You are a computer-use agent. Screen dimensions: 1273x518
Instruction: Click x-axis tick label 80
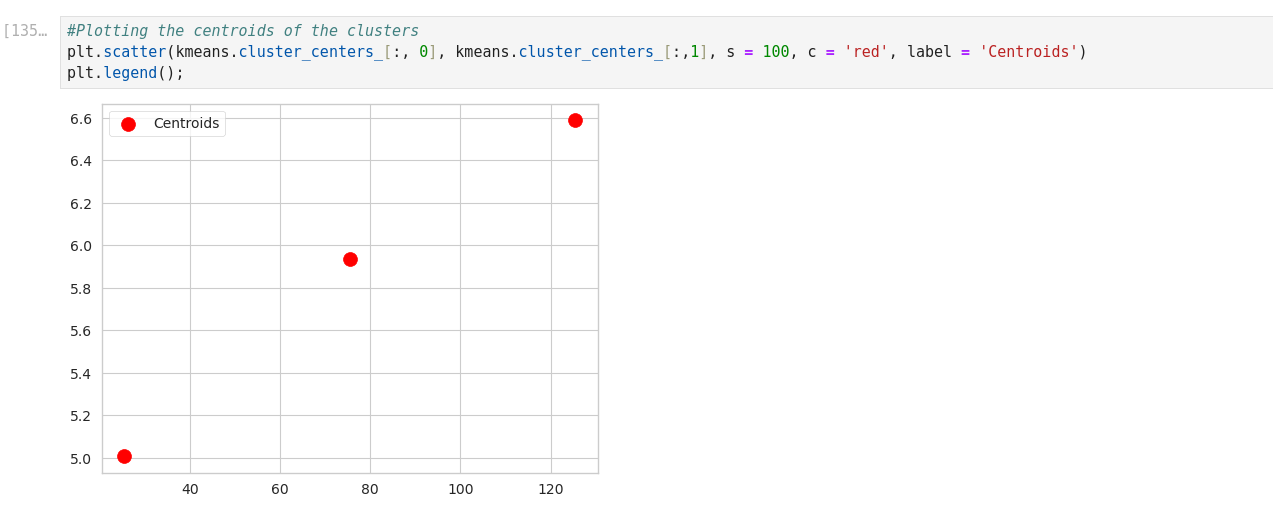370,489
